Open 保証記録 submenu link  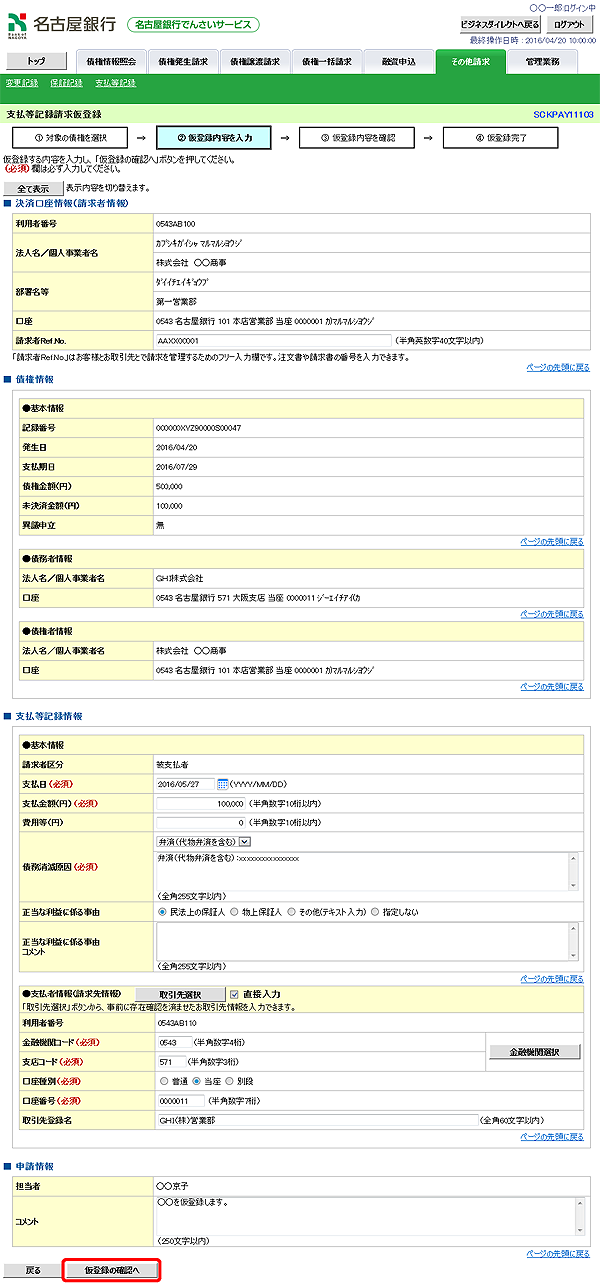point(66,83)
